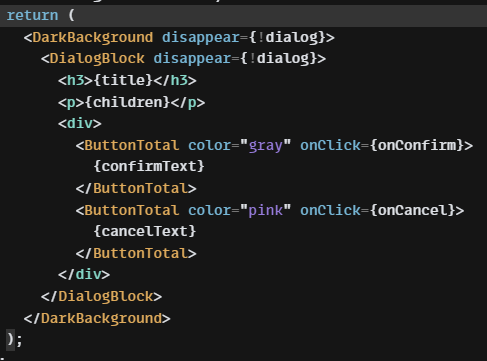This screenshot has width=487, height=361.
Task: Click the {confirmText} expression
Action: pyautogui.click(x=149, y=166)
